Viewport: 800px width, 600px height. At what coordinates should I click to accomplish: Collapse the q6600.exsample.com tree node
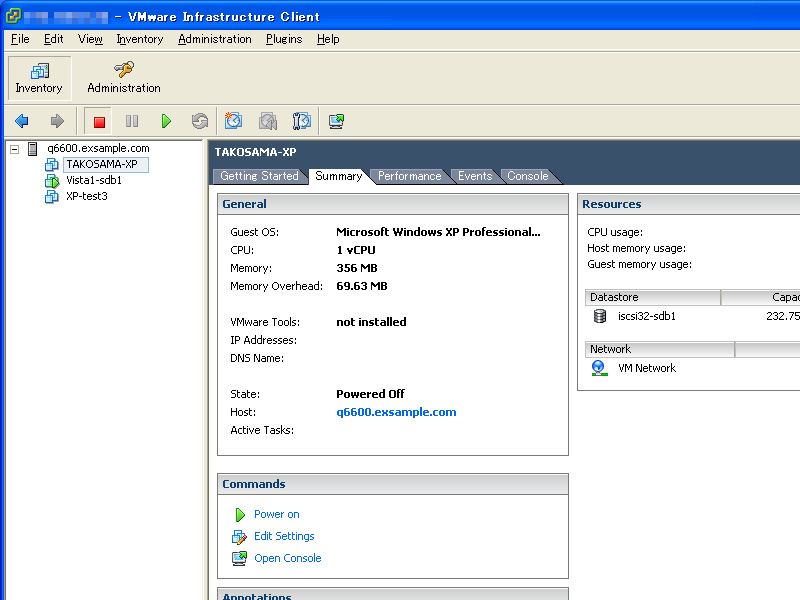click(x=15, y=149)
